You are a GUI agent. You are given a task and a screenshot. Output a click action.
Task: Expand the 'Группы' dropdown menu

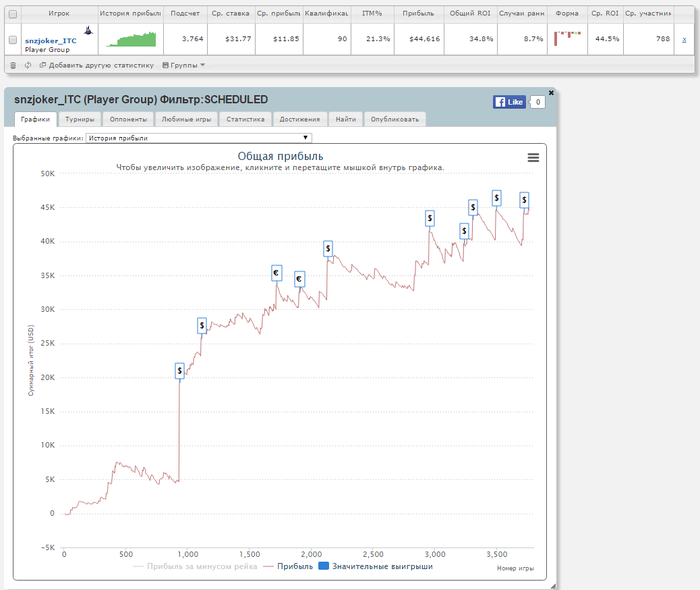[183, 65]
